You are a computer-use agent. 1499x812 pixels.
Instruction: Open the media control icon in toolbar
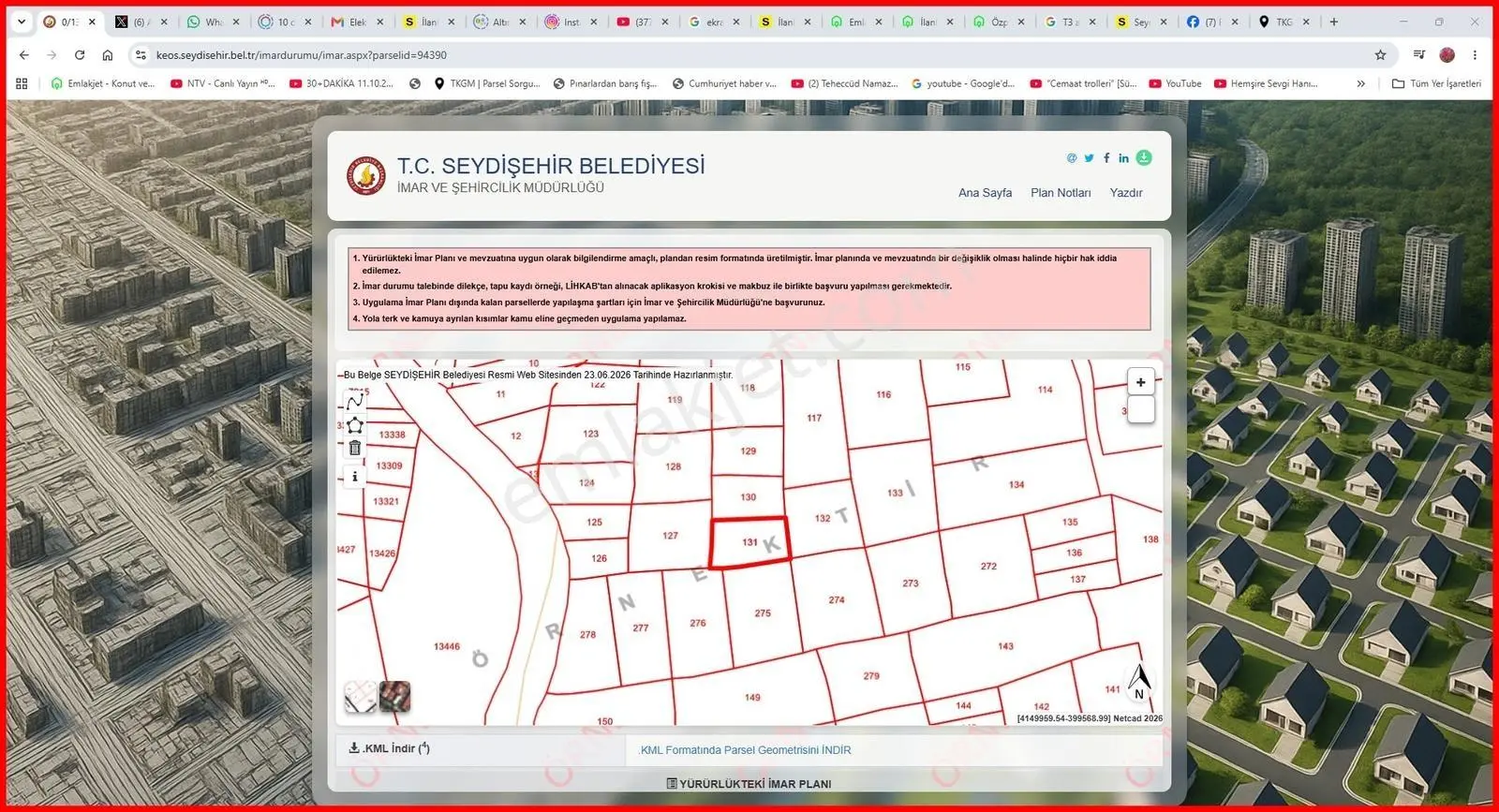tap(1419, 55)
